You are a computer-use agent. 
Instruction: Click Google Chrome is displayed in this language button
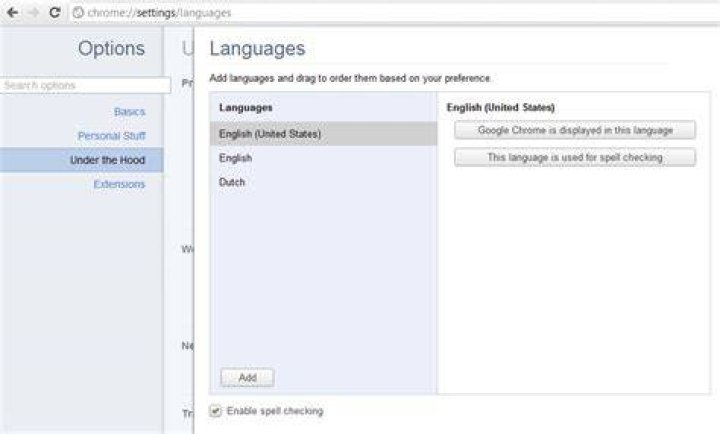tap(575, 130)
